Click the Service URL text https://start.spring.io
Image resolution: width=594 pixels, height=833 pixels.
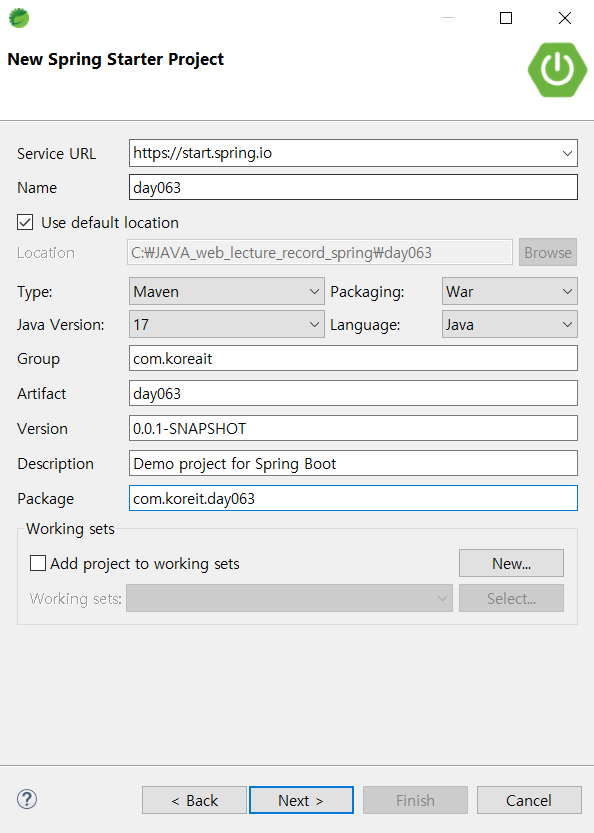202,153
